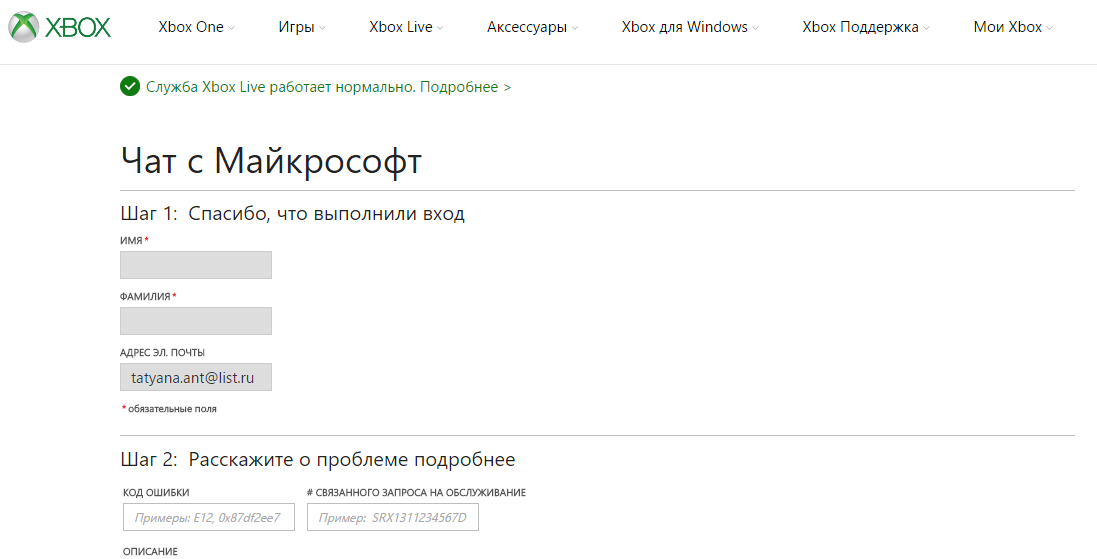Expand the chevron next to Игры
This screenshot has height=559, width=1097.
322,28
